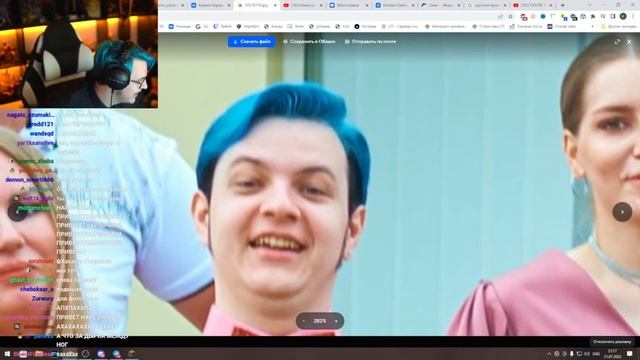The height and width of the screenshot is (360, 640).
Task: Click "Отправить по почте" in the viewer toolbar
Action: pyautogui.click(x=370, y=42)
